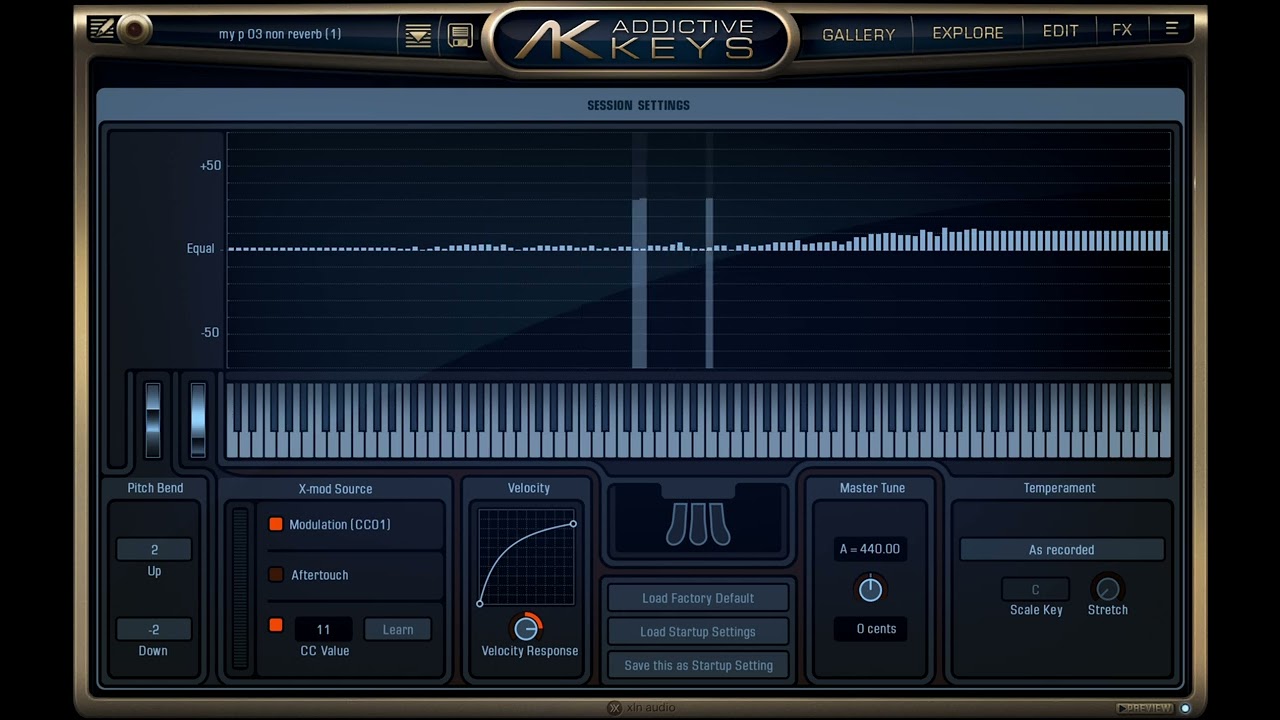Screen dimensions: 1280x720
Task: Click Load Factory Default
Action: (698, 598)
